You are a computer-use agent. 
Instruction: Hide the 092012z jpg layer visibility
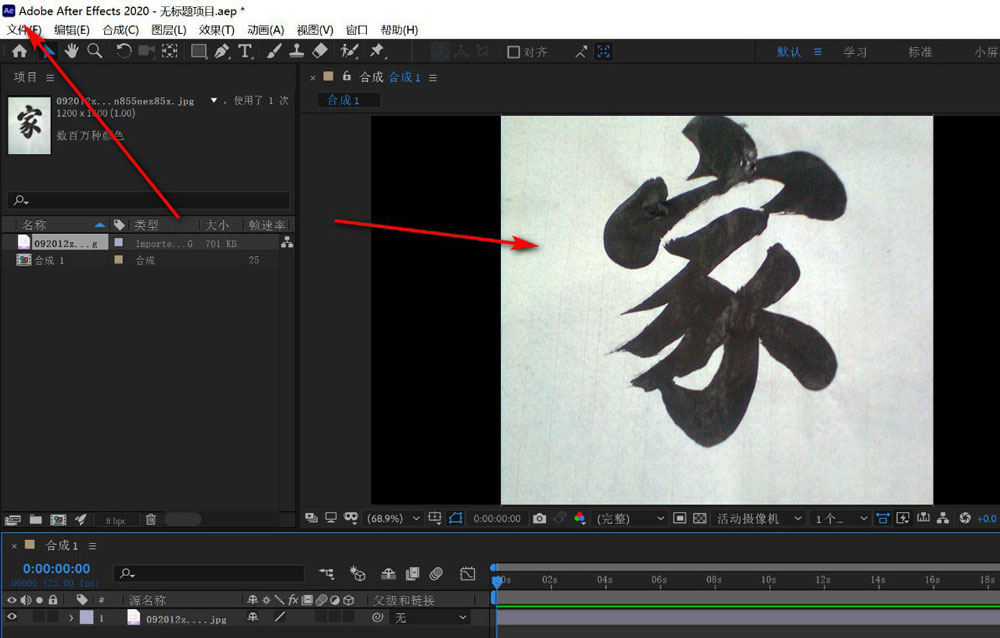(x=12, y=617)
